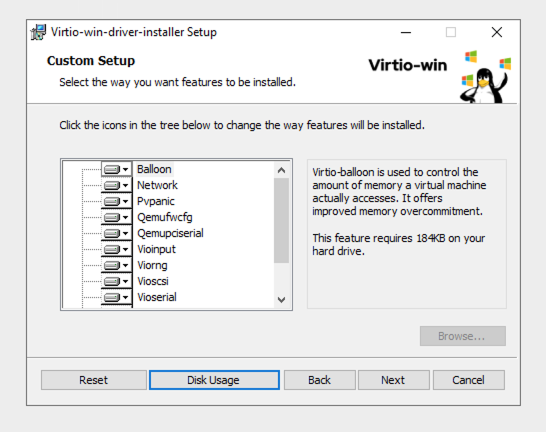Proceed with the Next button
Screen dimensions: 546x432
tap(393, 380)
